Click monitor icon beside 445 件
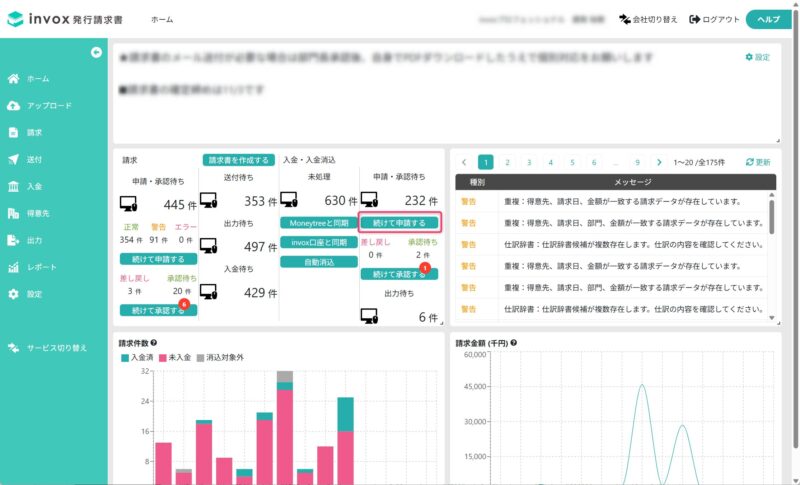This screenshot has width=800, height=485. (128, 204)
